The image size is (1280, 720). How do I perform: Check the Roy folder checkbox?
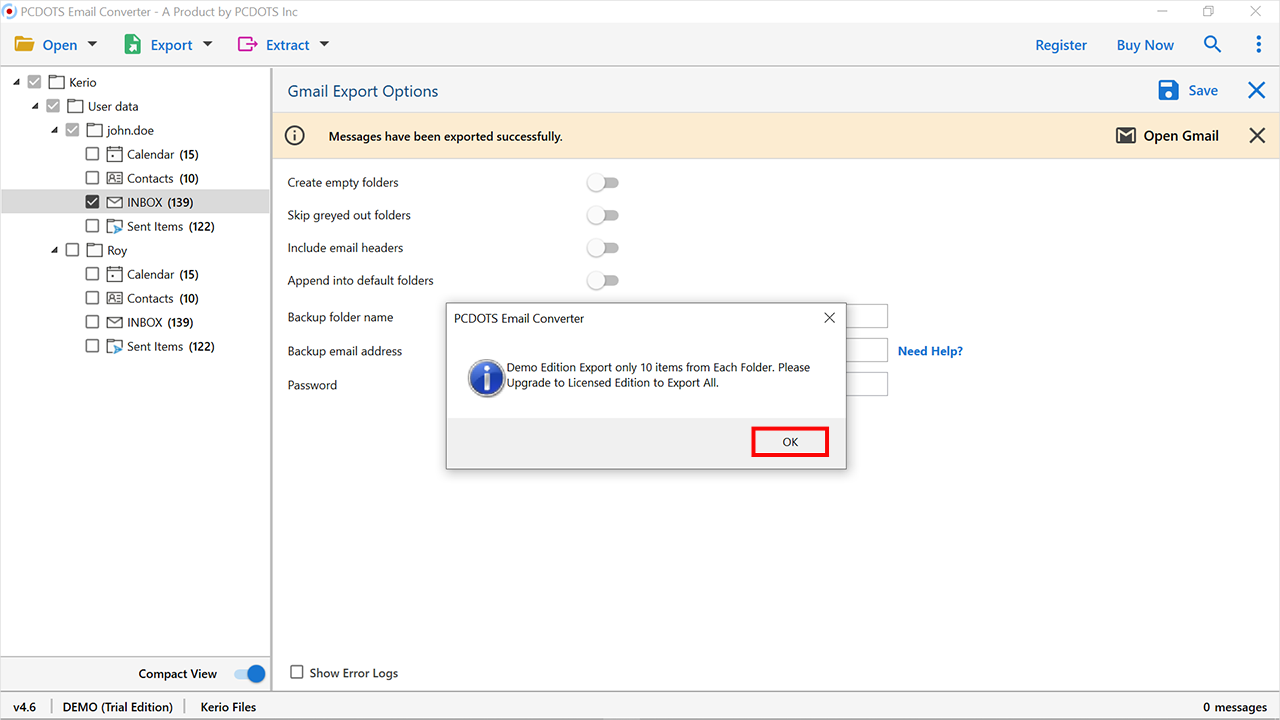pyautogui.click(x=72, y=250)
